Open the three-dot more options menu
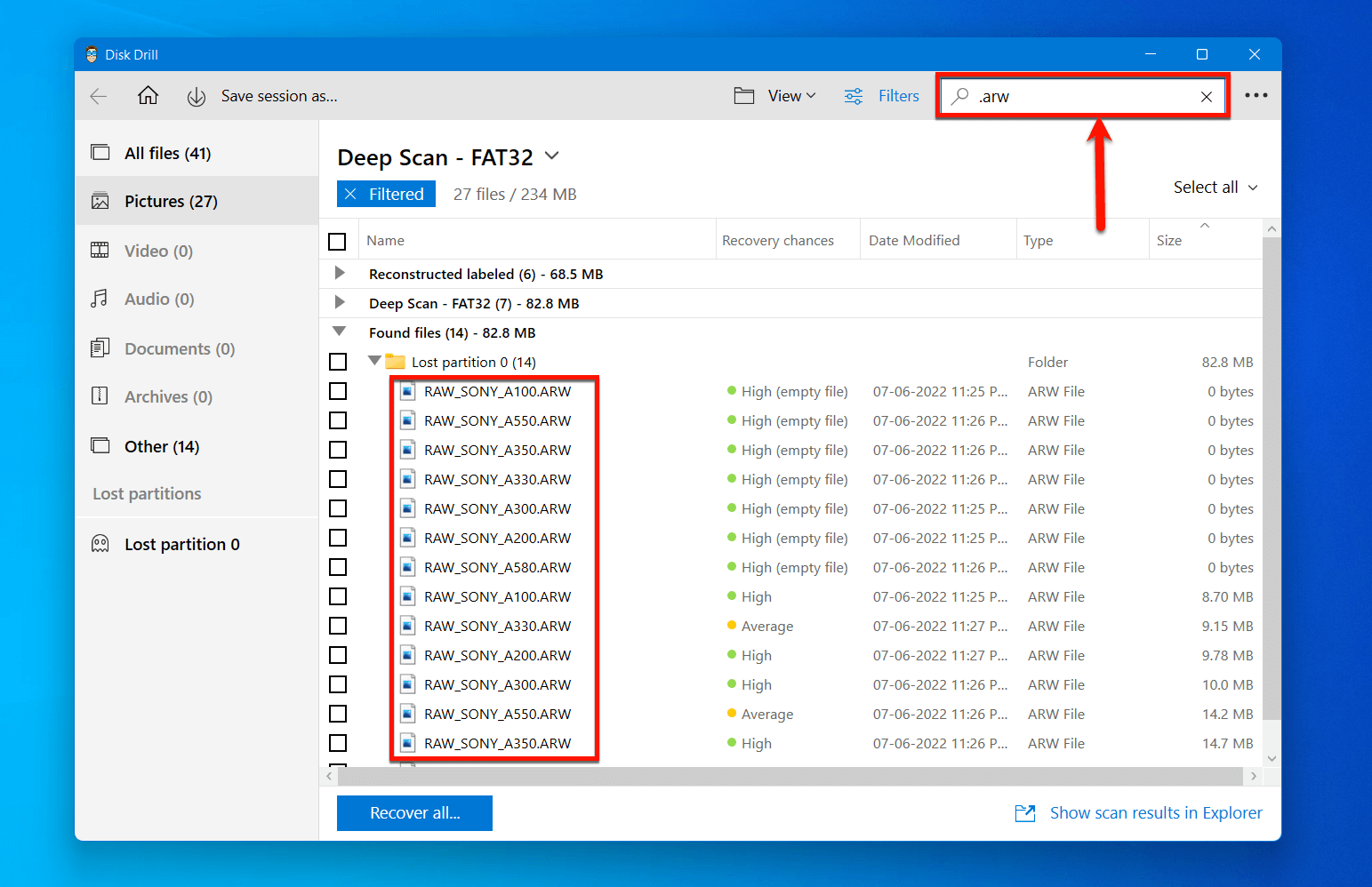The width and height of the screenshot is (1372, 887). click(1256, 95)
